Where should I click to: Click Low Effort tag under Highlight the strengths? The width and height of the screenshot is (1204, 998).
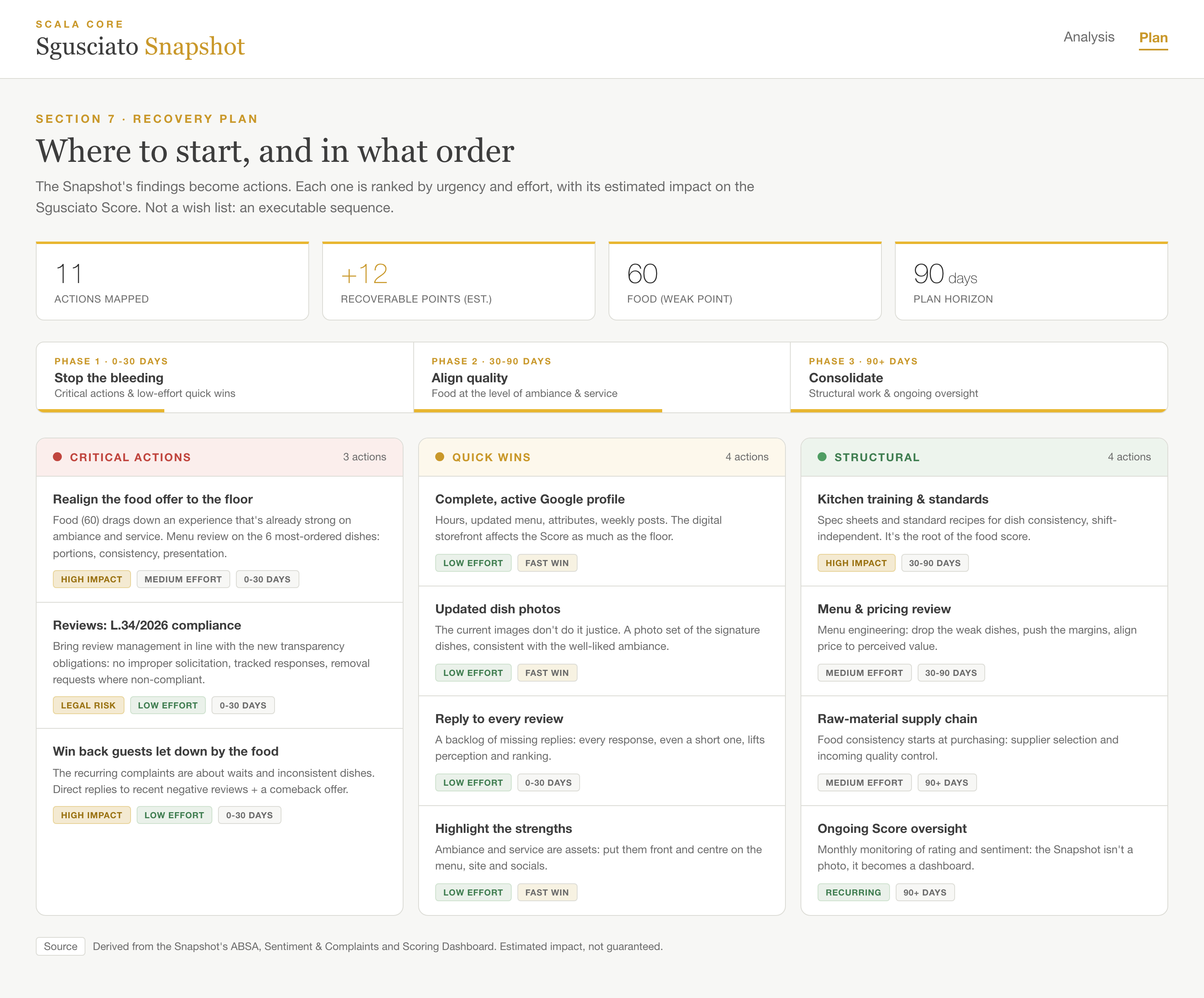click(473, 893)
